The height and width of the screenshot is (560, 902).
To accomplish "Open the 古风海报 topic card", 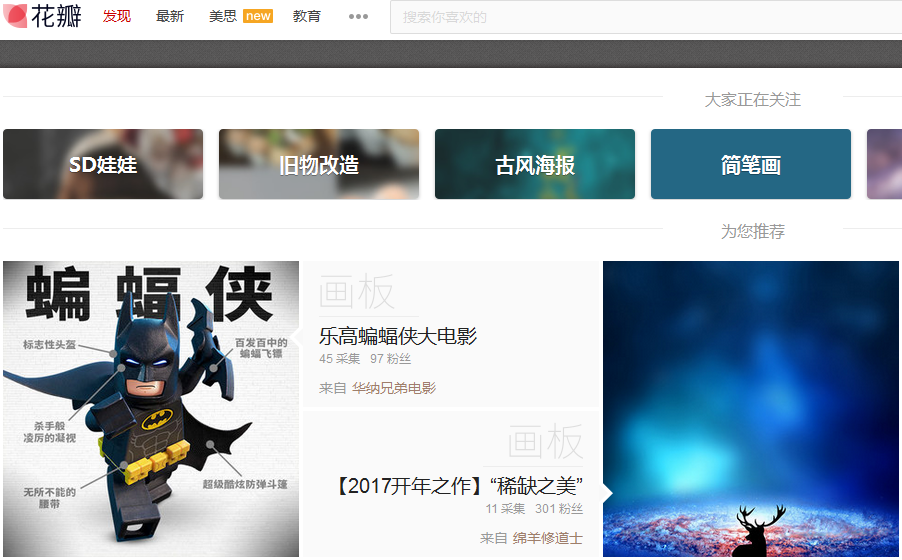I will 535,164.
